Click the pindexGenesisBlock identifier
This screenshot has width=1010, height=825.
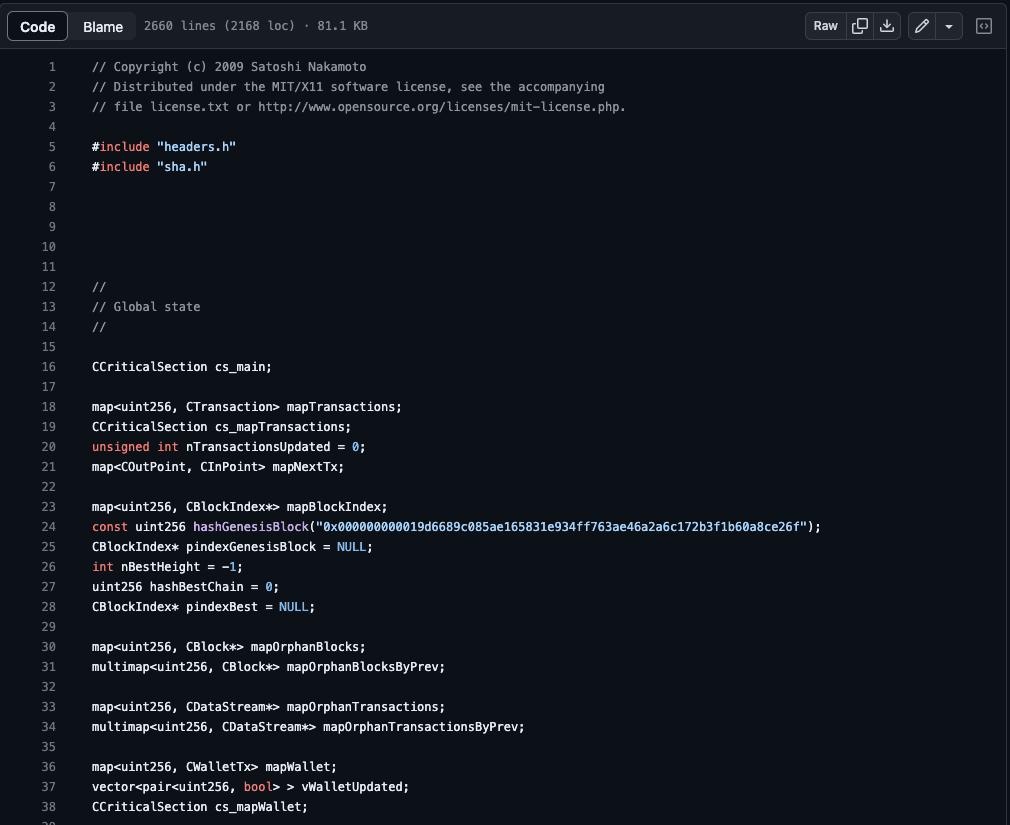pyautogui.click(x=236, y=547)
